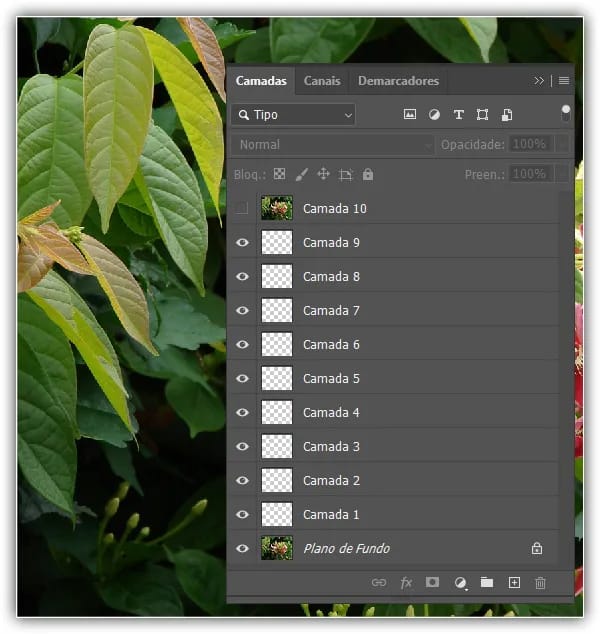Add a layer mask

(433, 582)
